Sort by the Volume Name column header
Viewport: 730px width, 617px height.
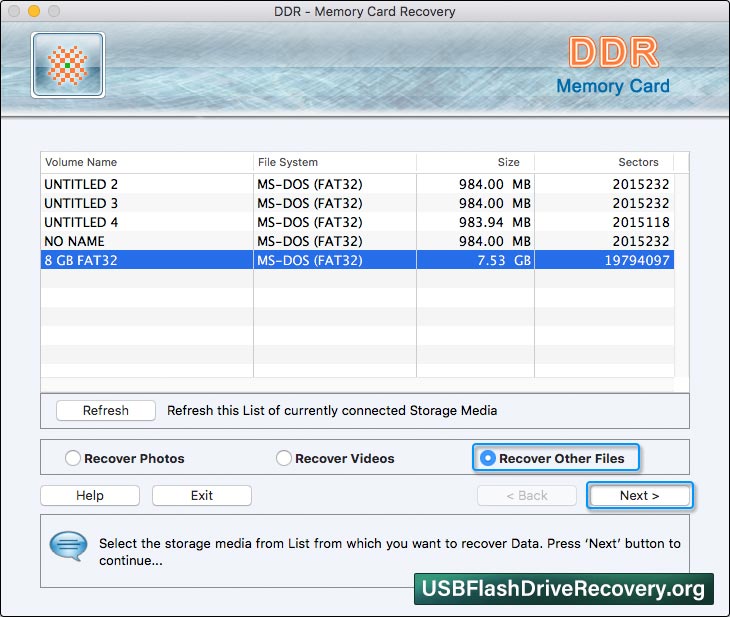click(147, 162)
